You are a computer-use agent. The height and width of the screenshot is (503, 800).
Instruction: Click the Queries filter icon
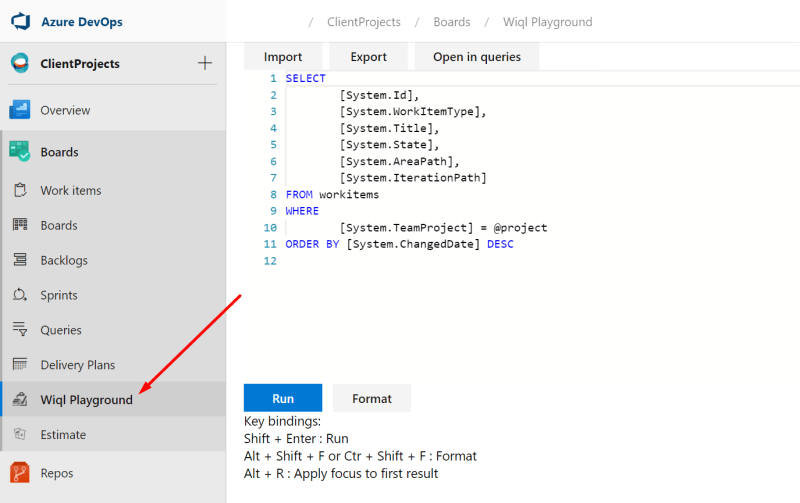[20, 329]
